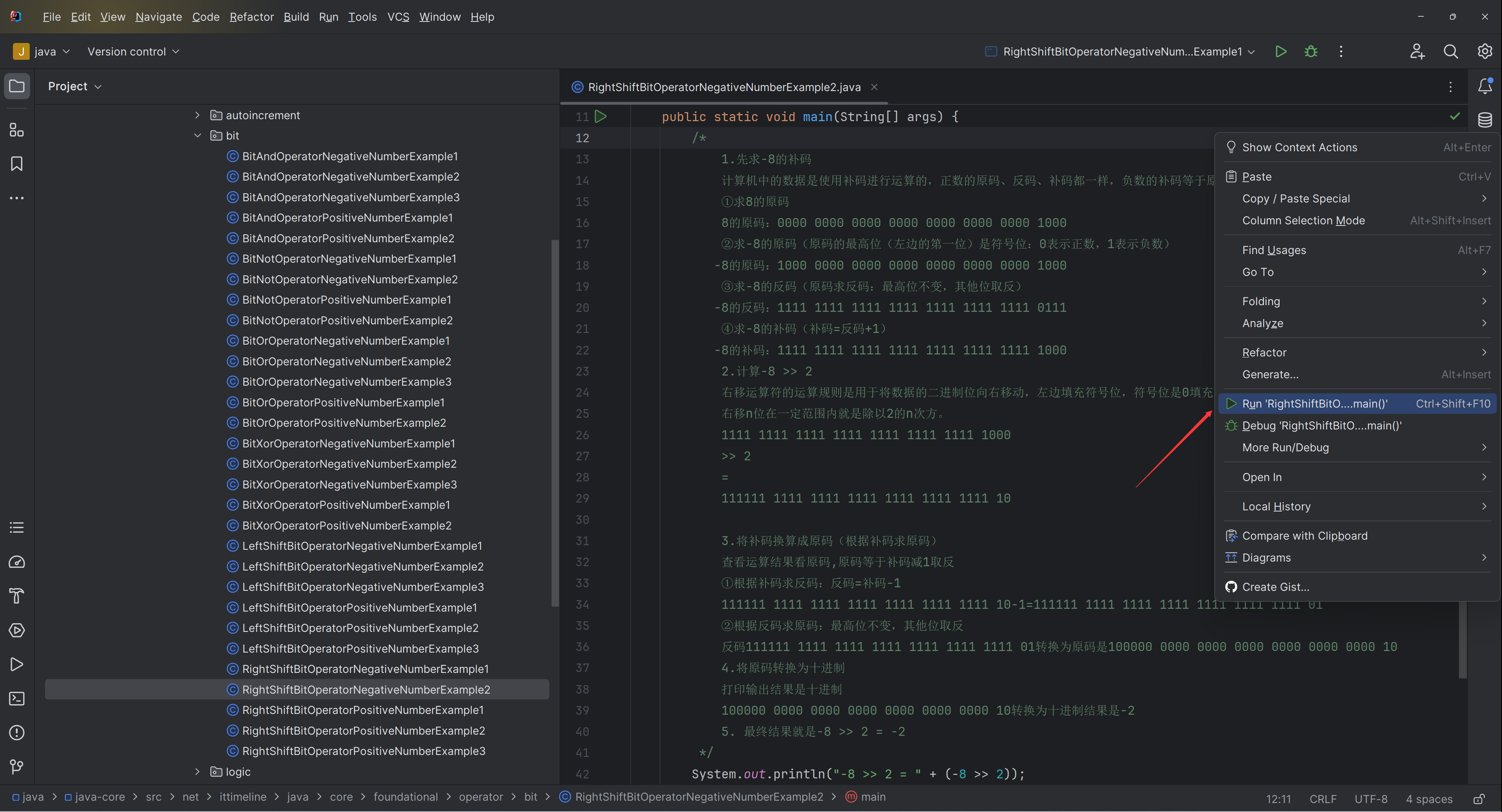The height and width of the screenshot is (812, 1502).
Task: Click the UTF-8 encoding widget
Action: [1371, 799]
